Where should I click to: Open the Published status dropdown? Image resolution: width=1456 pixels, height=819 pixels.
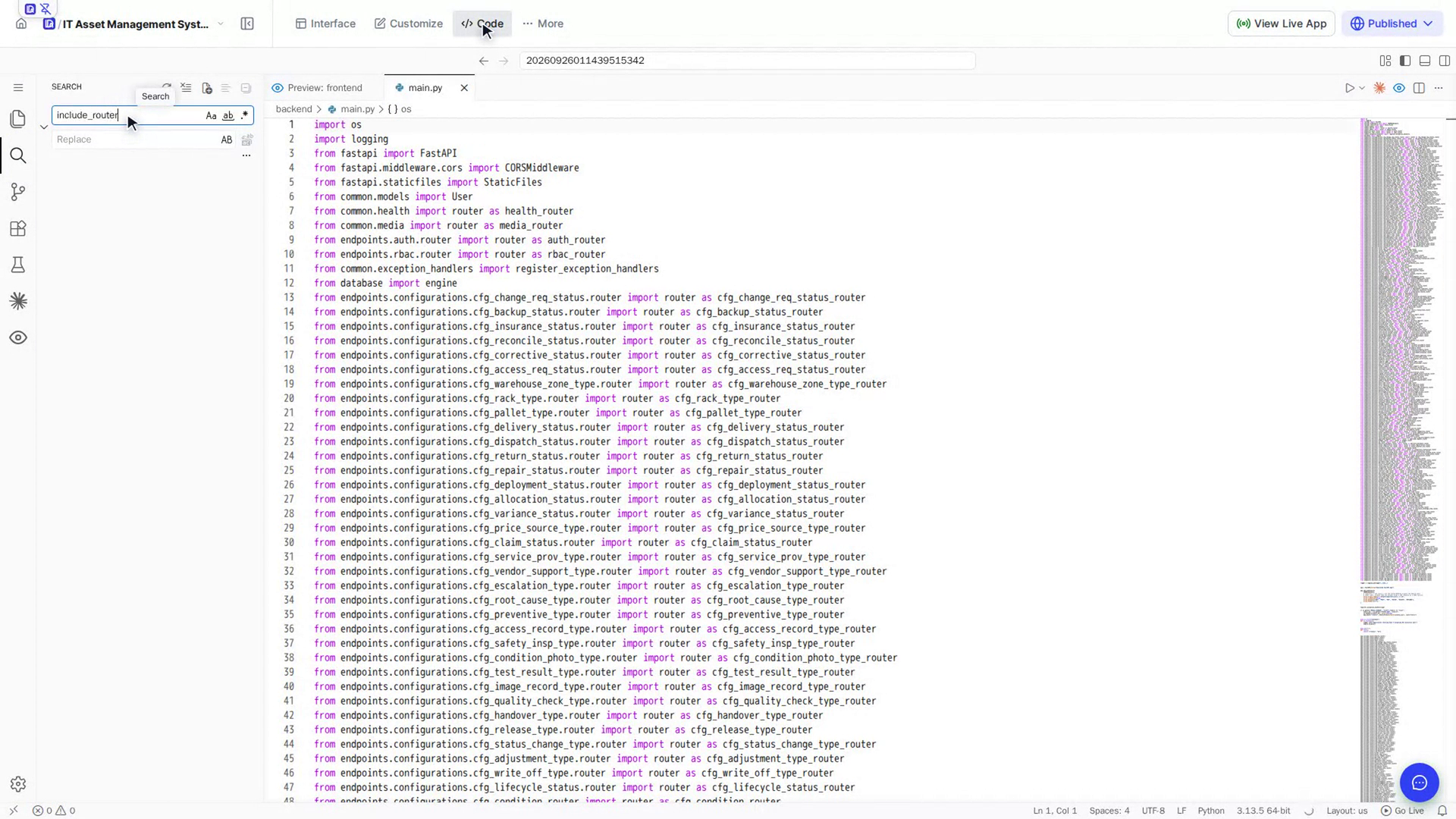[x=1392, y=24]
